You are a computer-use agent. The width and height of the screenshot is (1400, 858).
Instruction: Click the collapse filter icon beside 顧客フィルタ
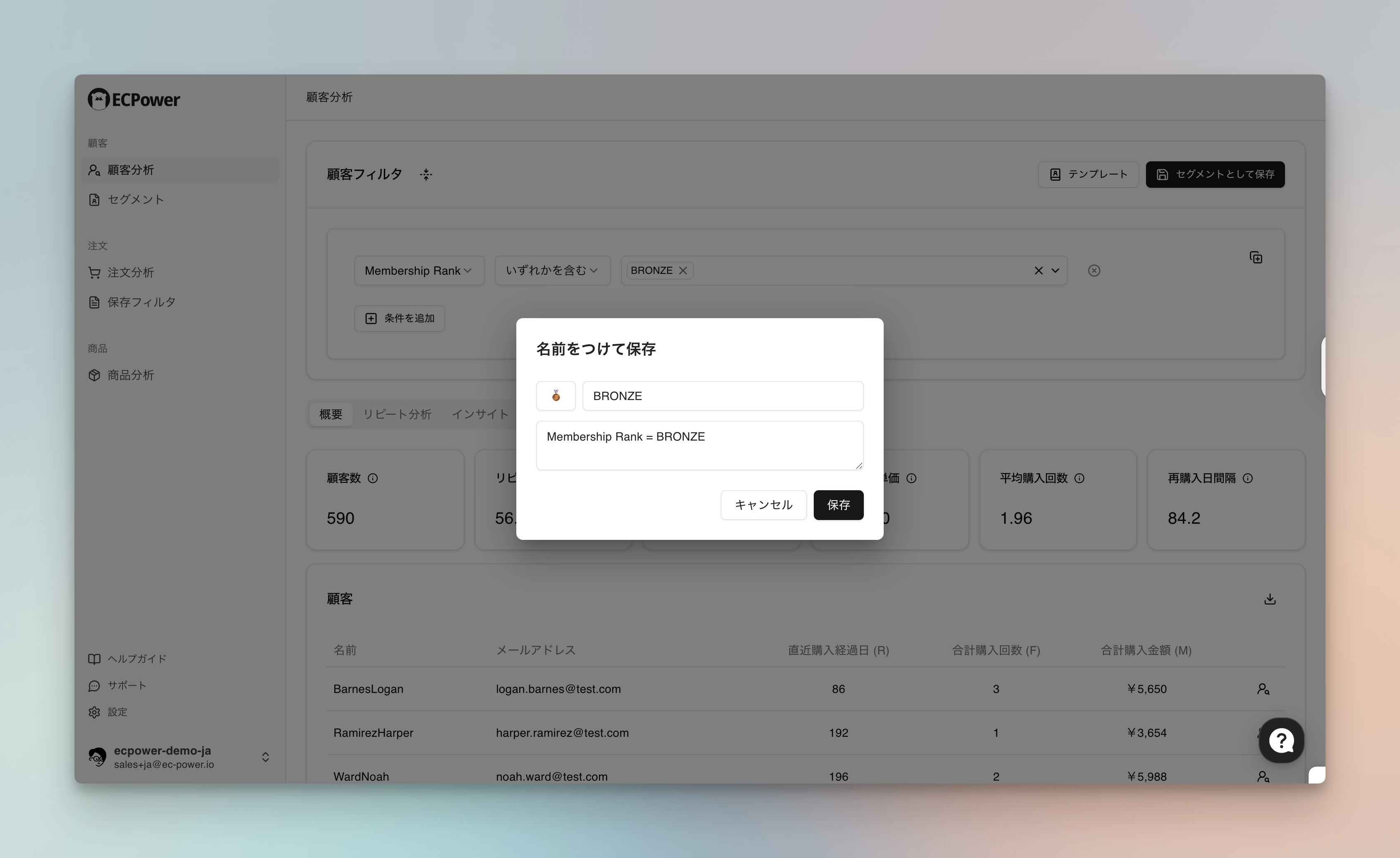426,175
